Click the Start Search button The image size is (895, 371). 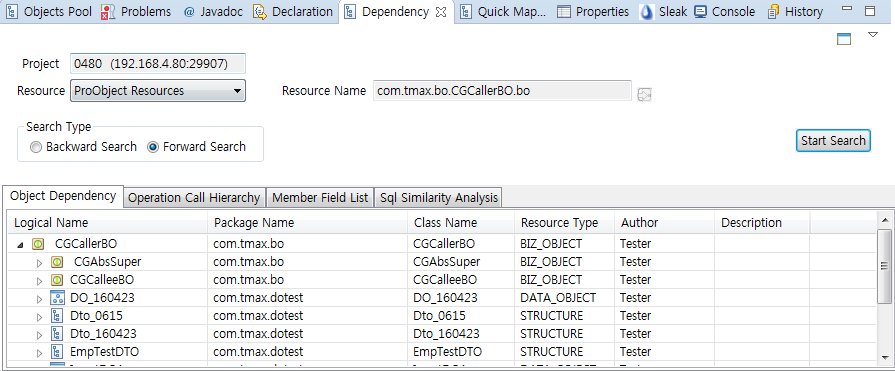(x=833, y=141)
